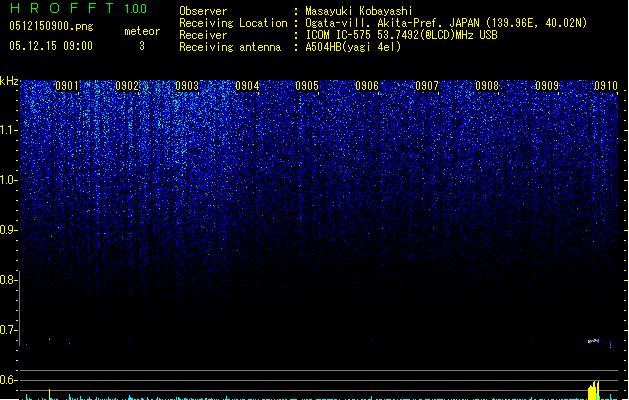The width and height of the screenshot is (629, 400).
Task: Click the 0.9 kHz axis label
Action: (x=8, y=230)
